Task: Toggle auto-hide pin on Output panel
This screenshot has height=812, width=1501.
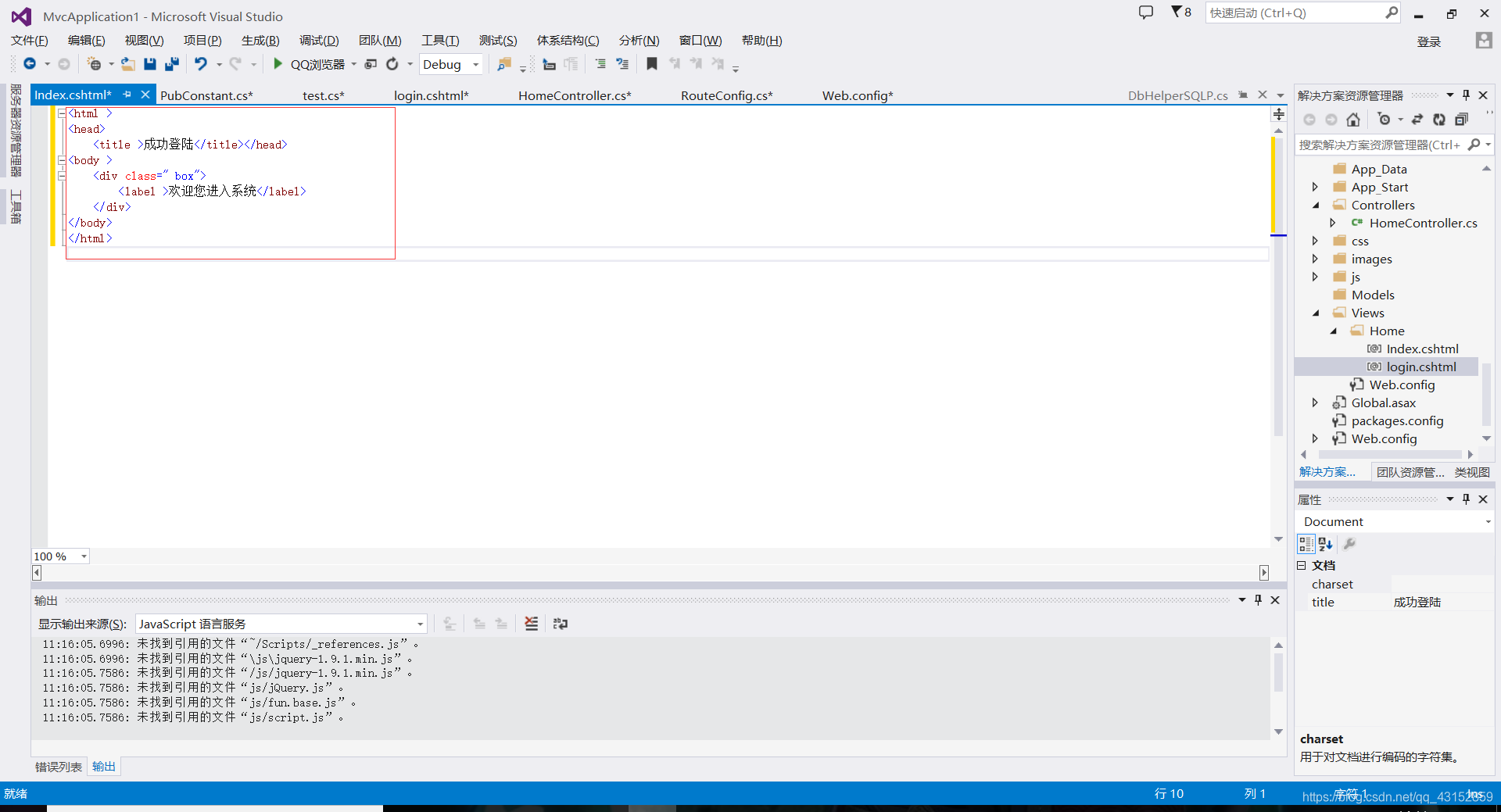Action: pos(1258,600)
